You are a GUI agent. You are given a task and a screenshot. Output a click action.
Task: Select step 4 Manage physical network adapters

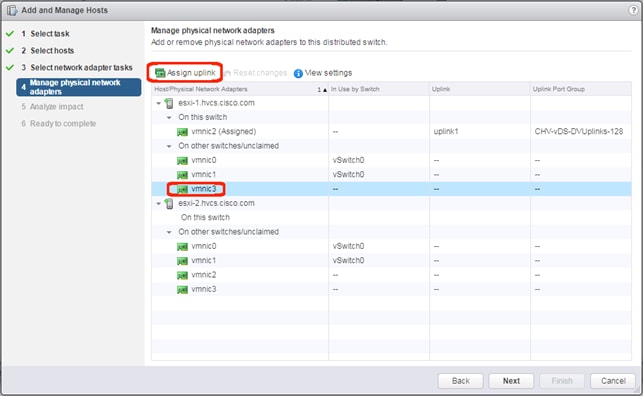(79, 87)
